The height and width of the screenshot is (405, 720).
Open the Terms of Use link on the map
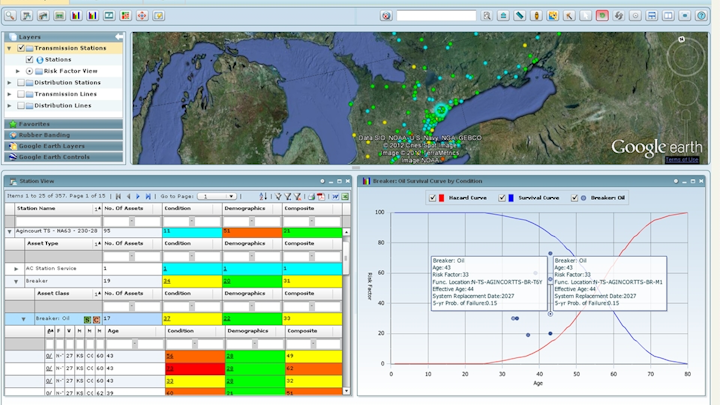pyautogui.click(x=681, y=160)
